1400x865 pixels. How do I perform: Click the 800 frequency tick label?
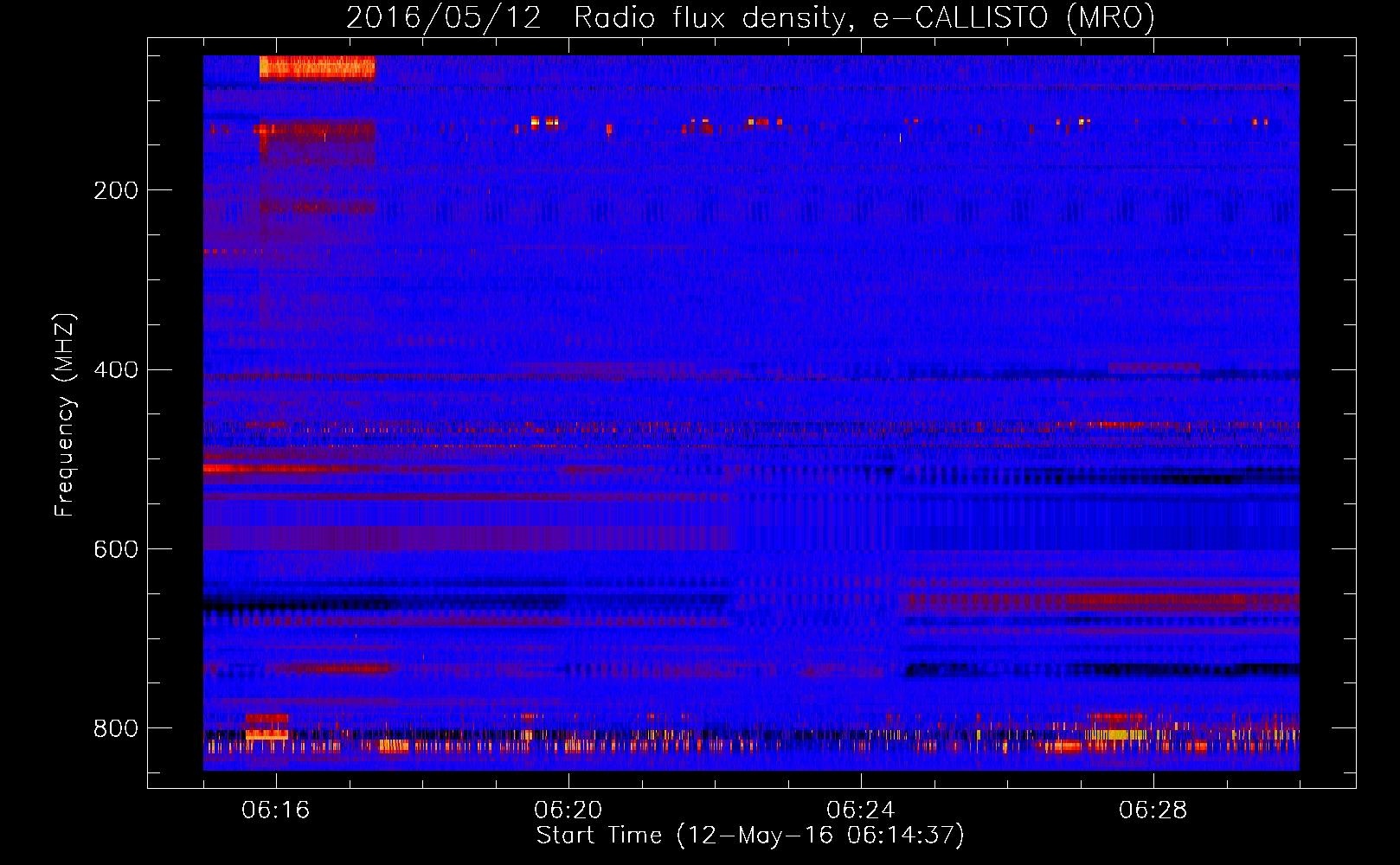click(116, 728)
